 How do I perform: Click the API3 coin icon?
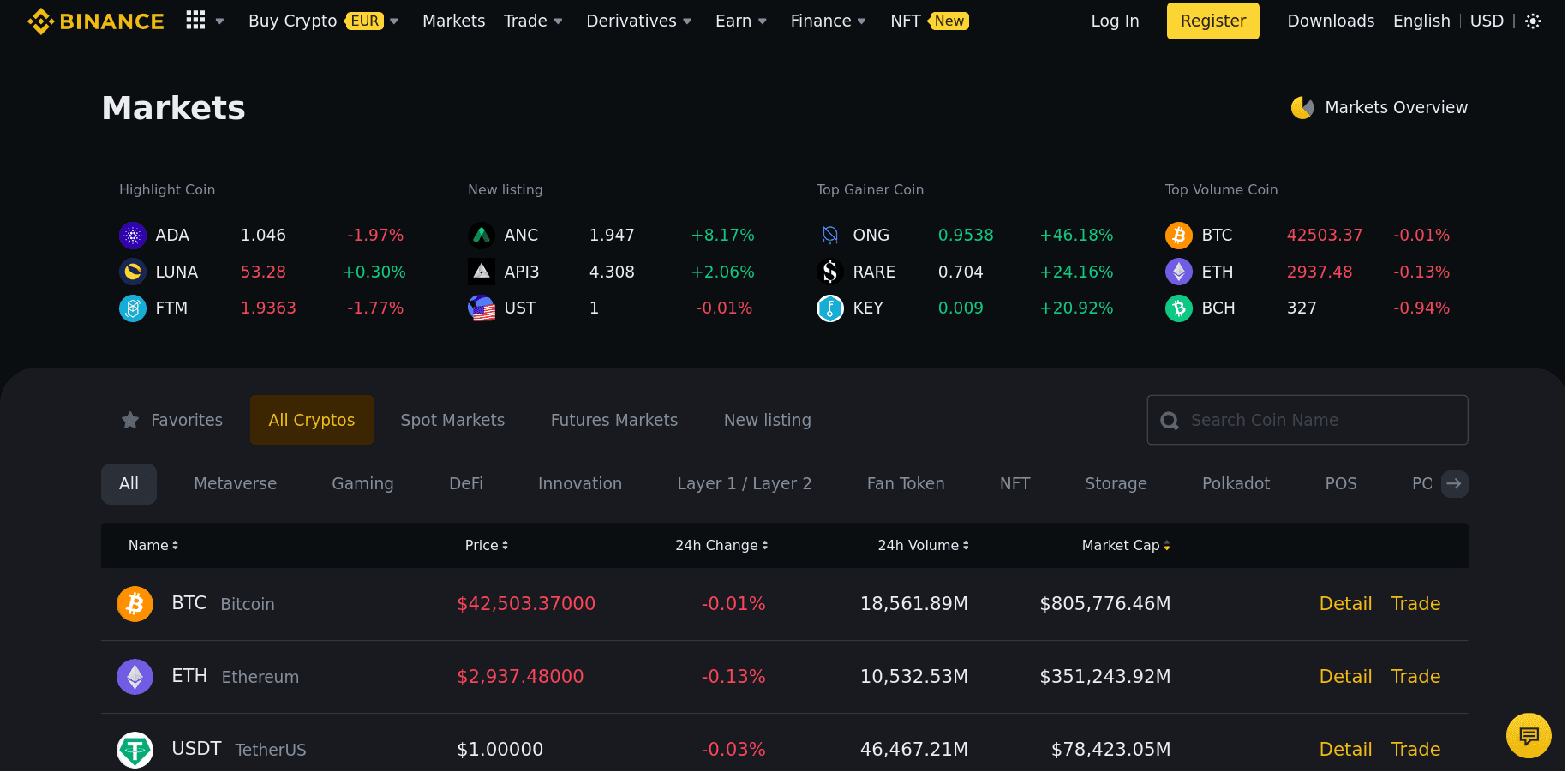(482, 272)
